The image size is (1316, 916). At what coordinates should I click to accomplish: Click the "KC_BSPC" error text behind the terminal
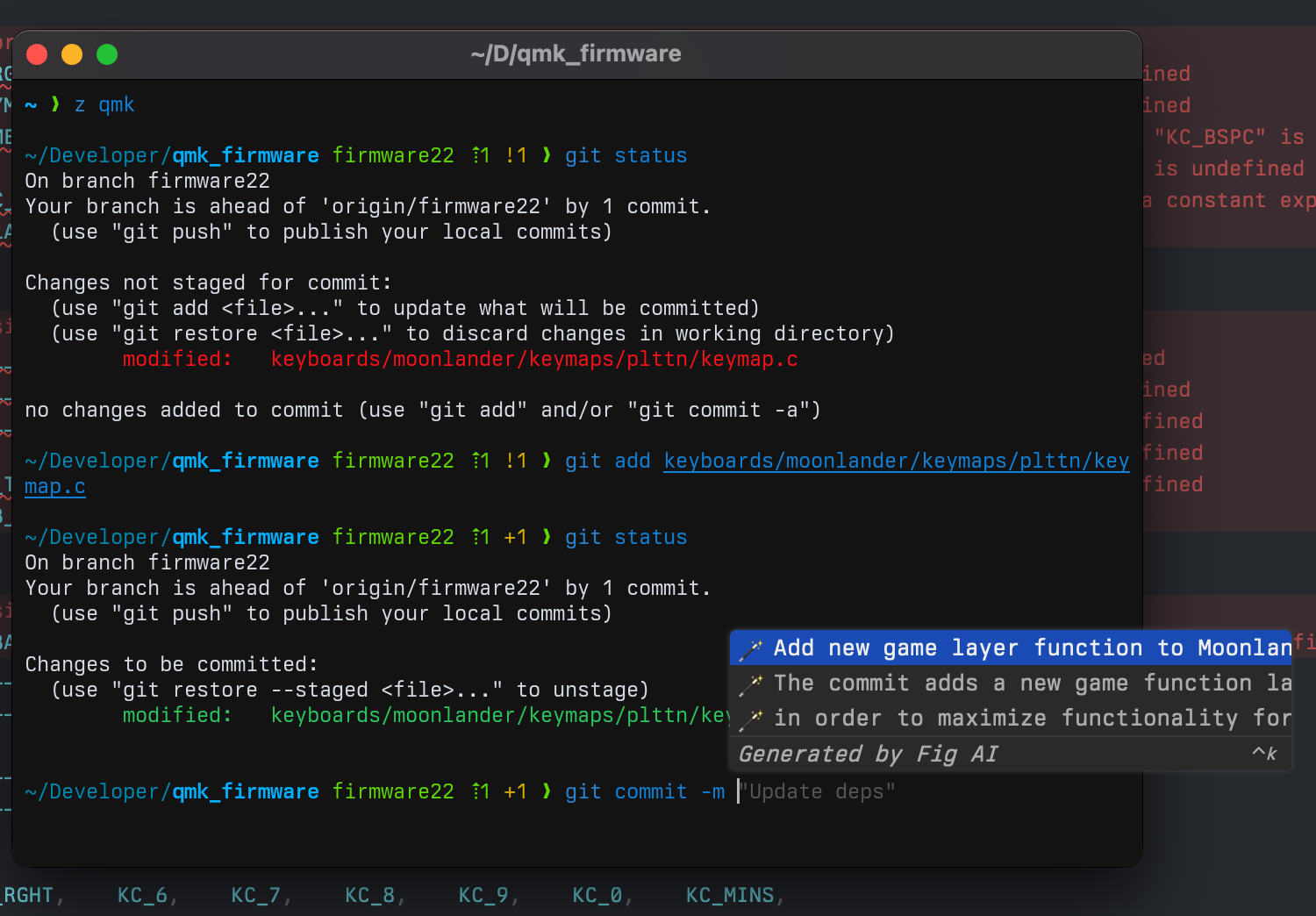(x=1210, y=137)
